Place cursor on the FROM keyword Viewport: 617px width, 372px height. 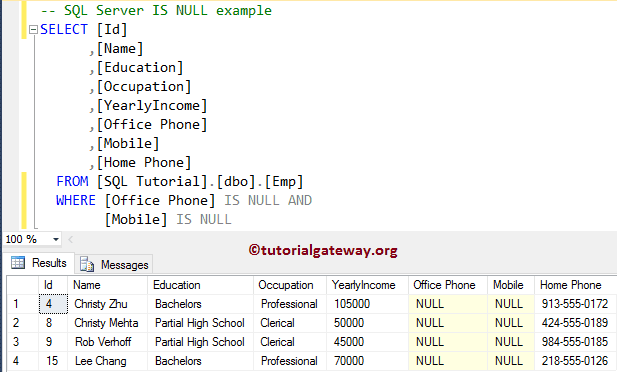[x=72, y=181]
